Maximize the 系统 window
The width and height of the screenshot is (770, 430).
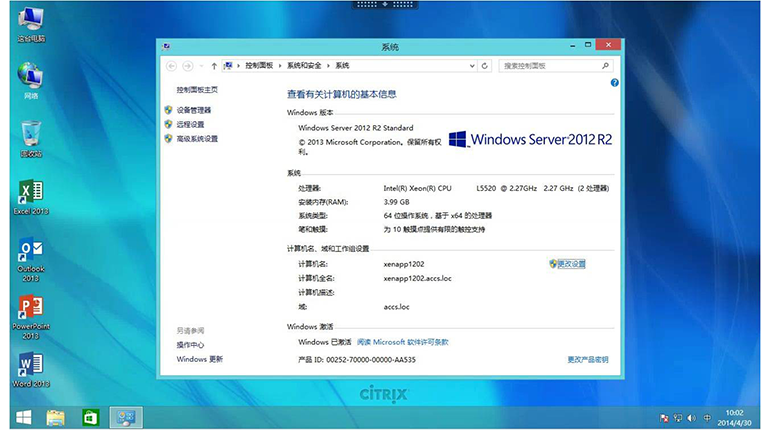pos(588,45)
